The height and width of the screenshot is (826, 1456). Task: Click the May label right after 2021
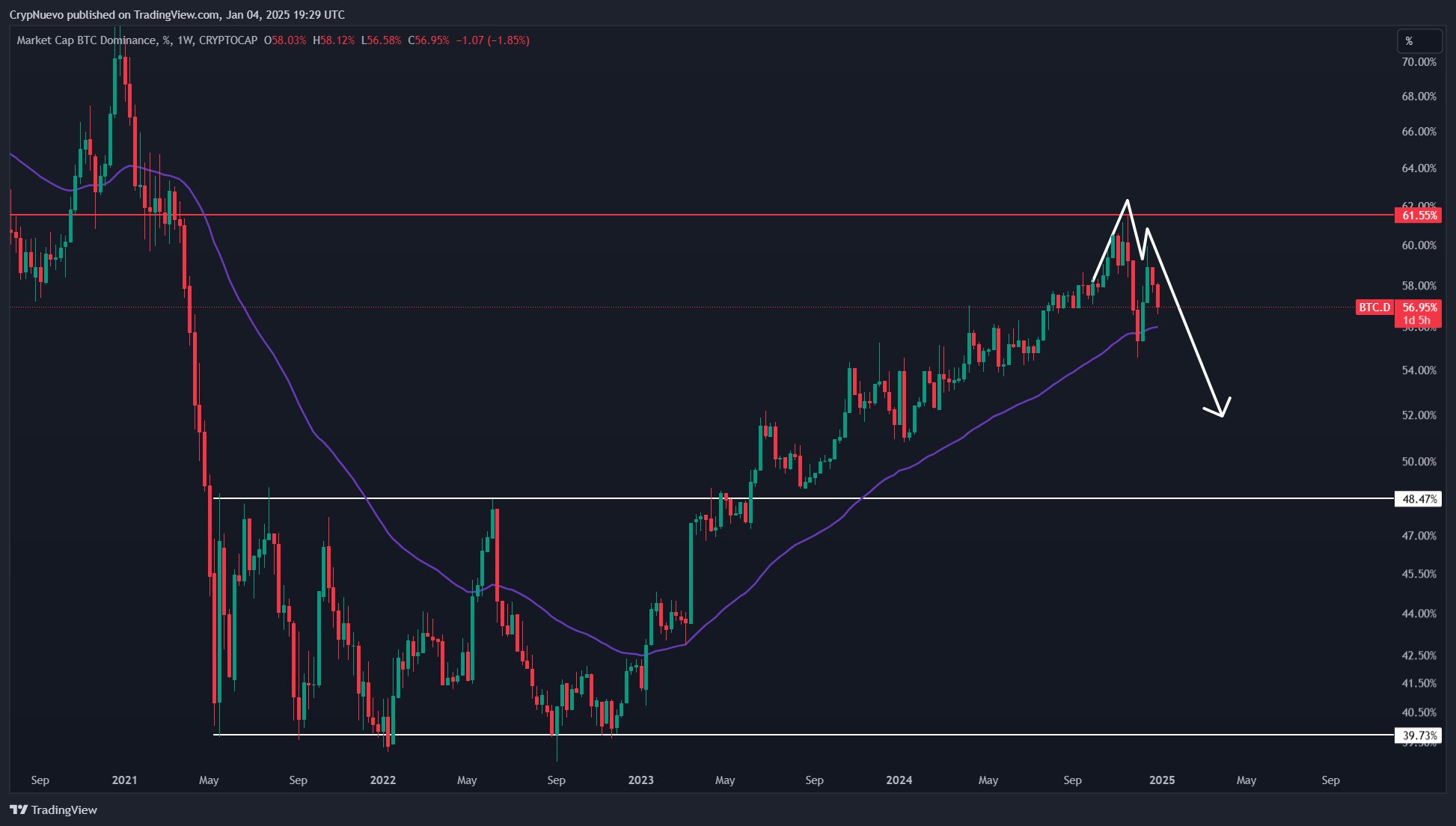(209, 780)
